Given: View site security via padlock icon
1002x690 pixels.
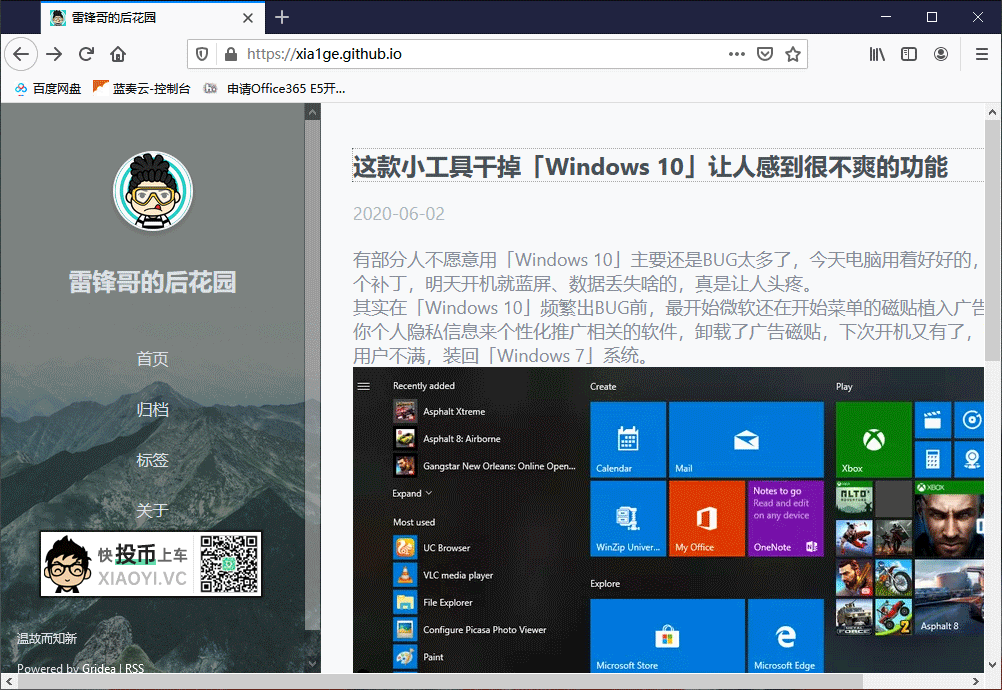Looking at the screenshot, I should pos(231,54).
